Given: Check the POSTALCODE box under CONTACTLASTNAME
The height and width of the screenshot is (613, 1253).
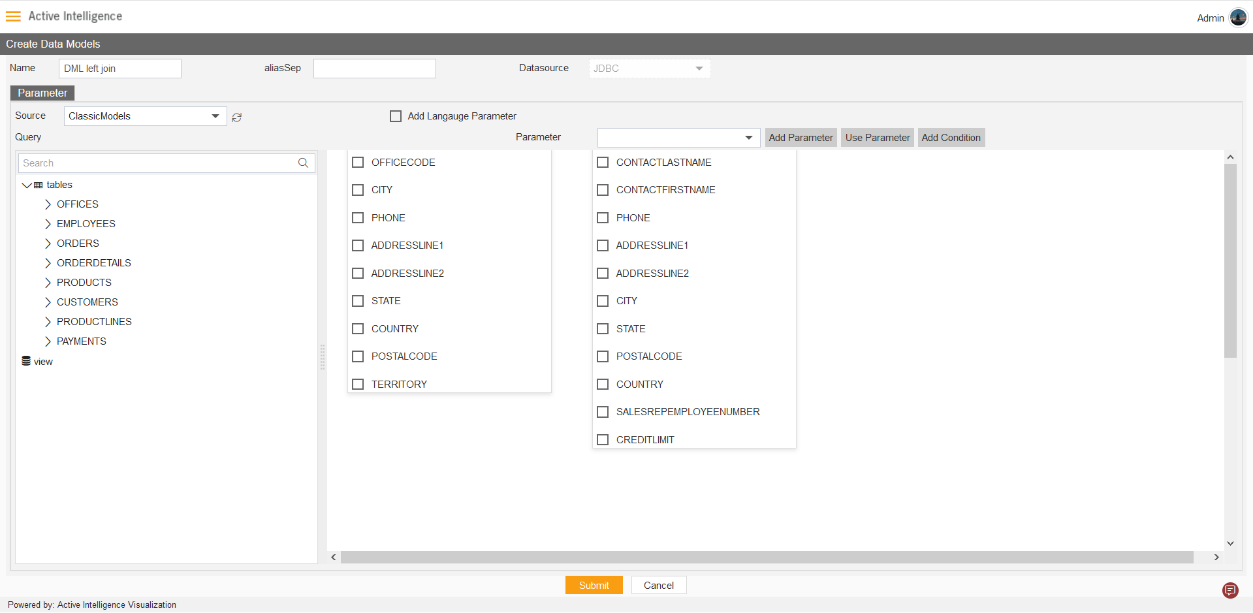Looking at the screenshot, I should (603, 356).
